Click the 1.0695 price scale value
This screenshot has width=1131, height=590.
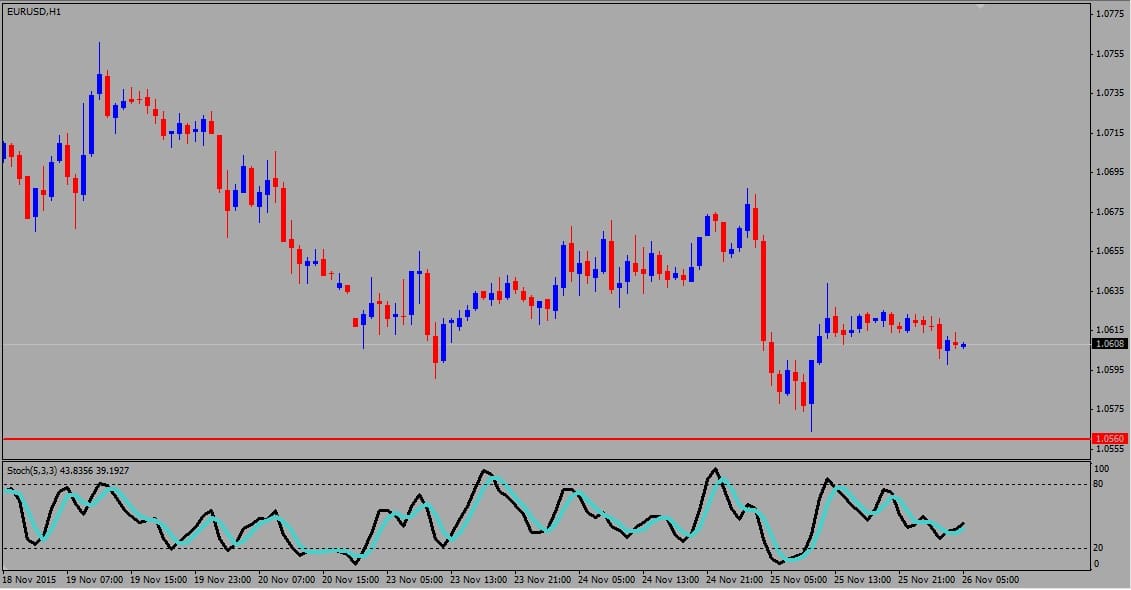click(x=1109, y=172)
